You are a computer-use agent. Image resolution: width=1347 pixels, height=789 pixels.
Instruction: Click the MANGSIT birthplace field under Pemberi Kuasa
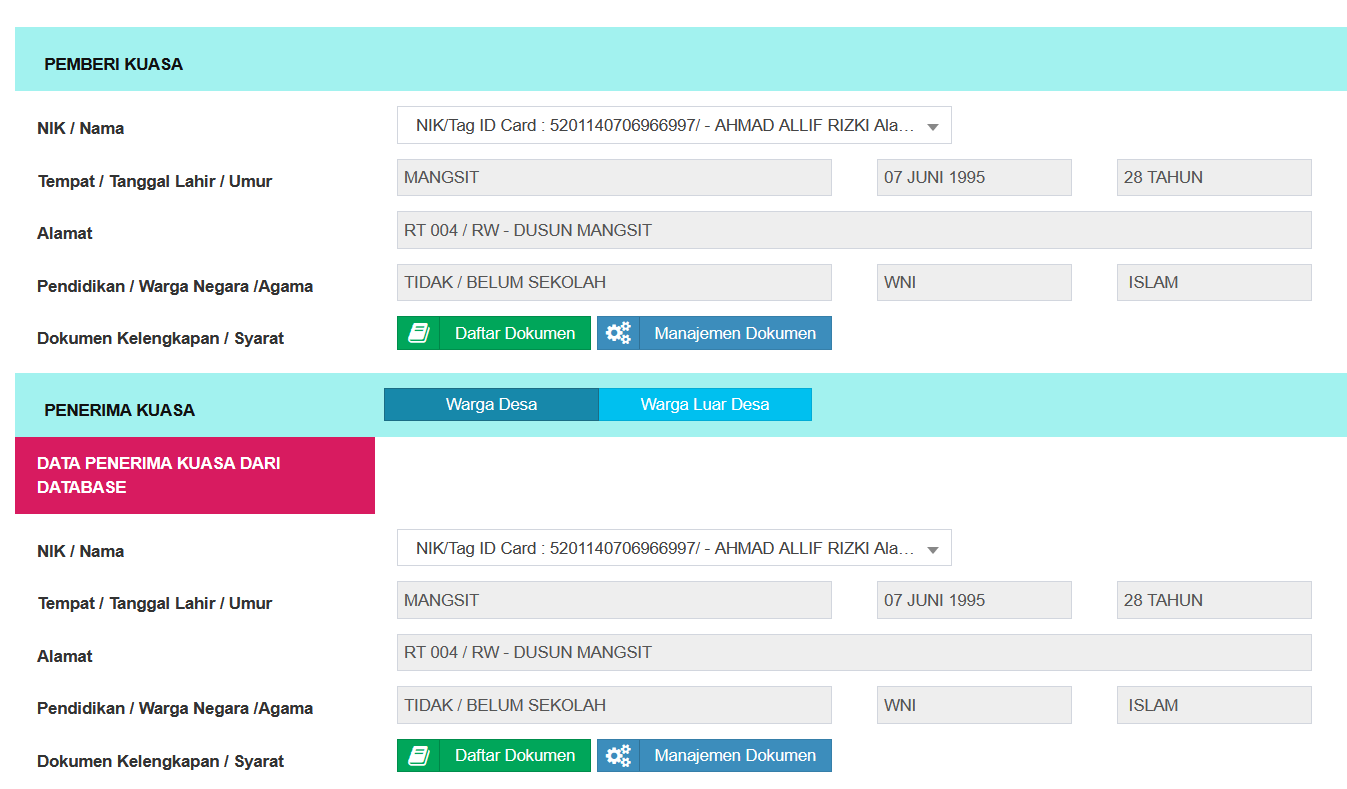pyautogui.click(x=614, y=177)
